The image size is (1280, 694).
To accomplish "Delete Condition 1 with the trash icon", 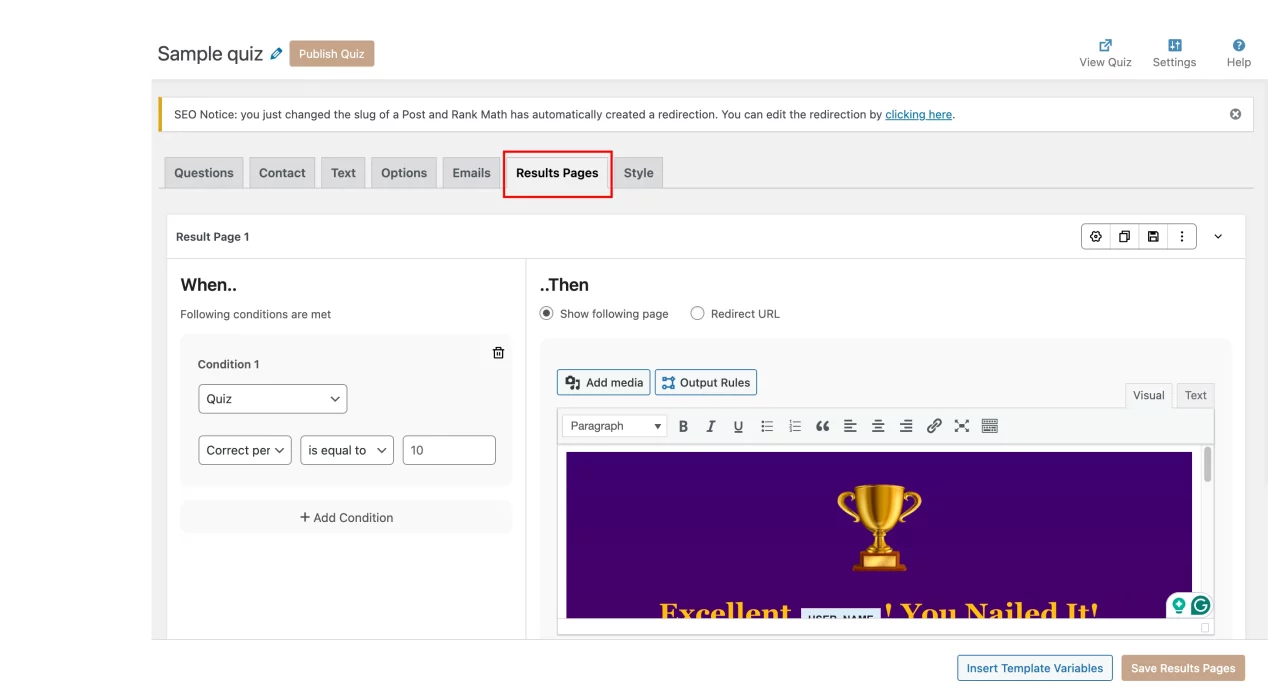I will 498,353.
